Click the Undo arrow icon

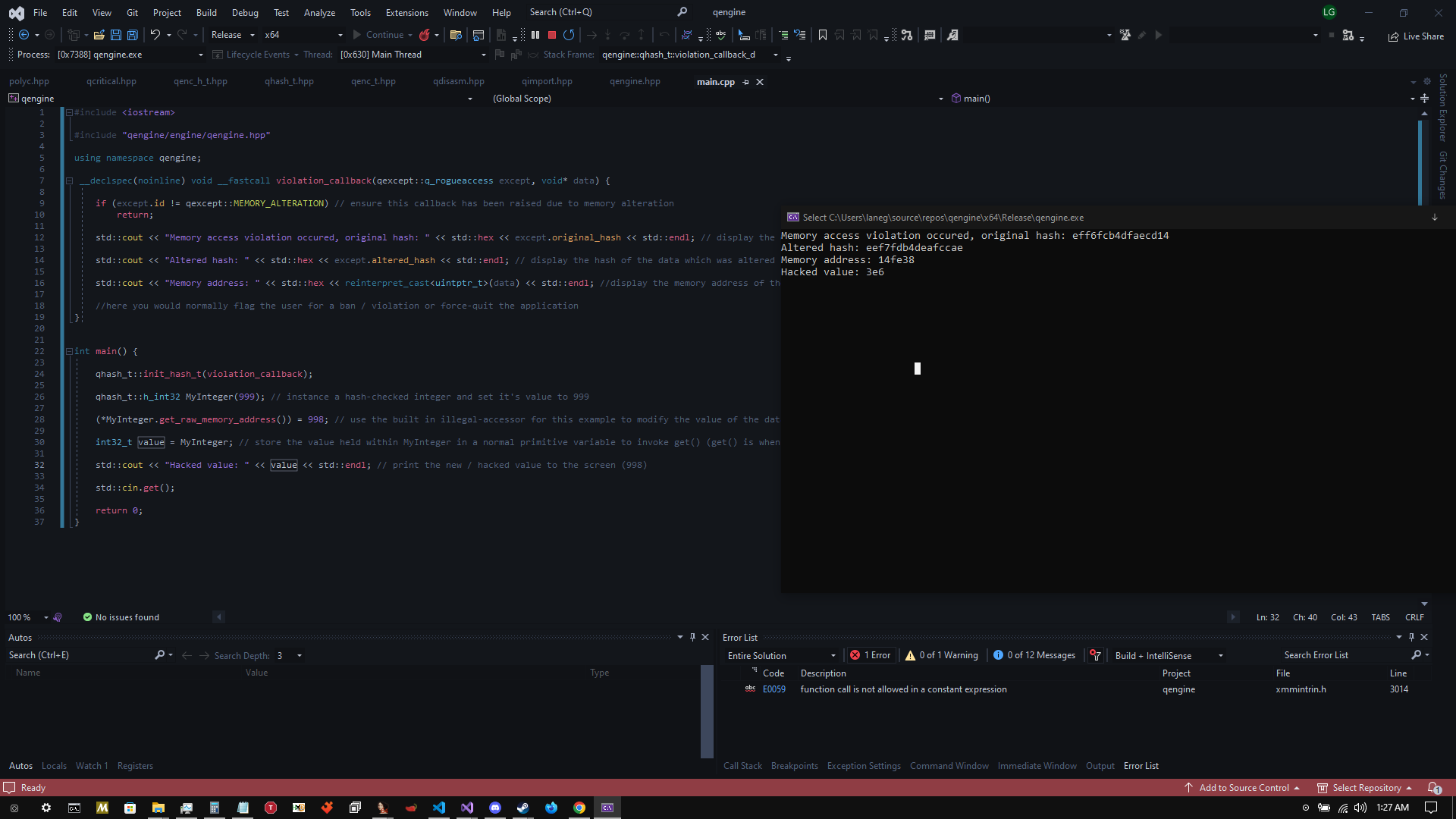pyautogui.click(x=155, y=35)
